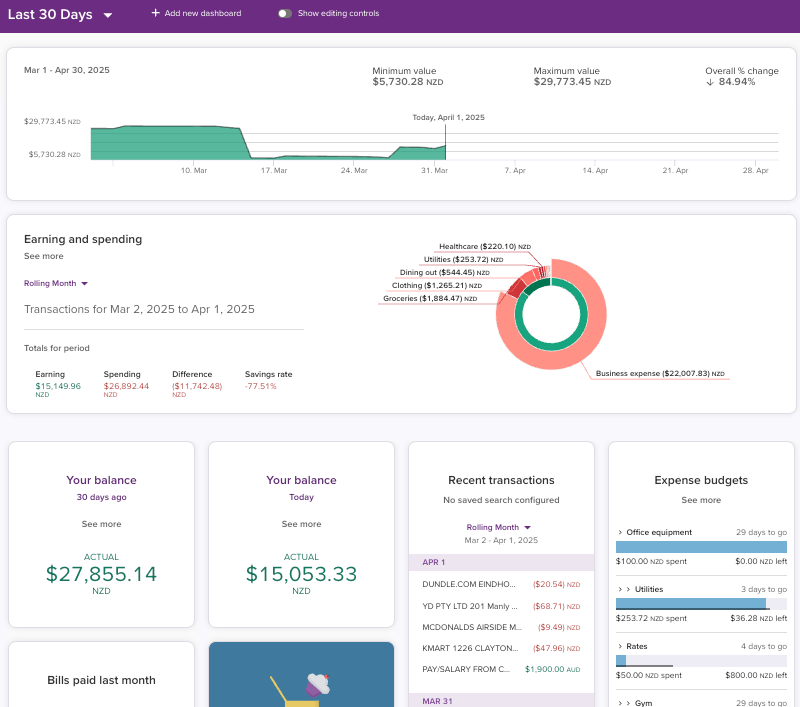This screenshot has width=800, height=707.
Task: Open Rolling Month dropdown in Earning and spending
Action: [57, 283]
